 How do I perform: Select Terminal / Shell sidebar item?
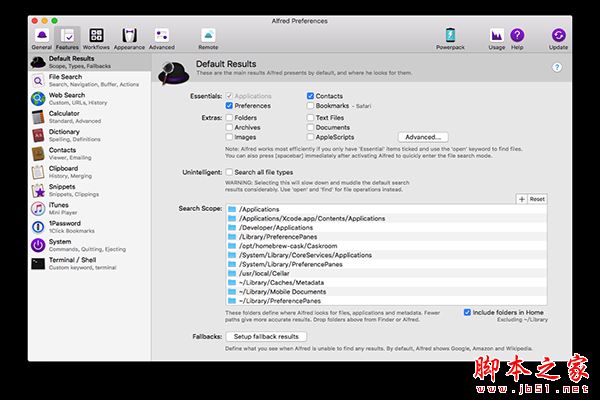point(90,264)
